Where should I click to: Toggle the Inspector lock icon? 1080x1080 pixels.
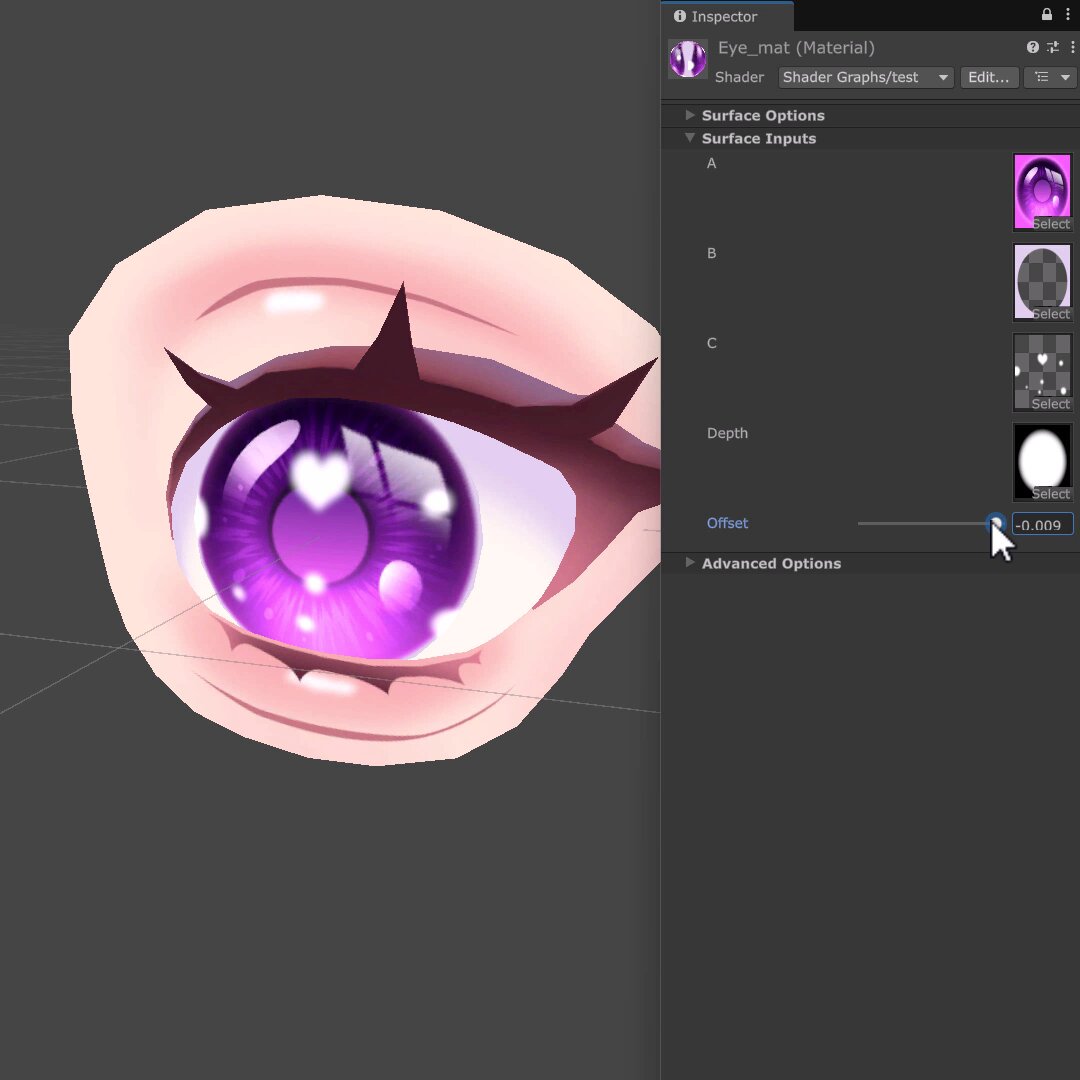(x=1046, y=14)
